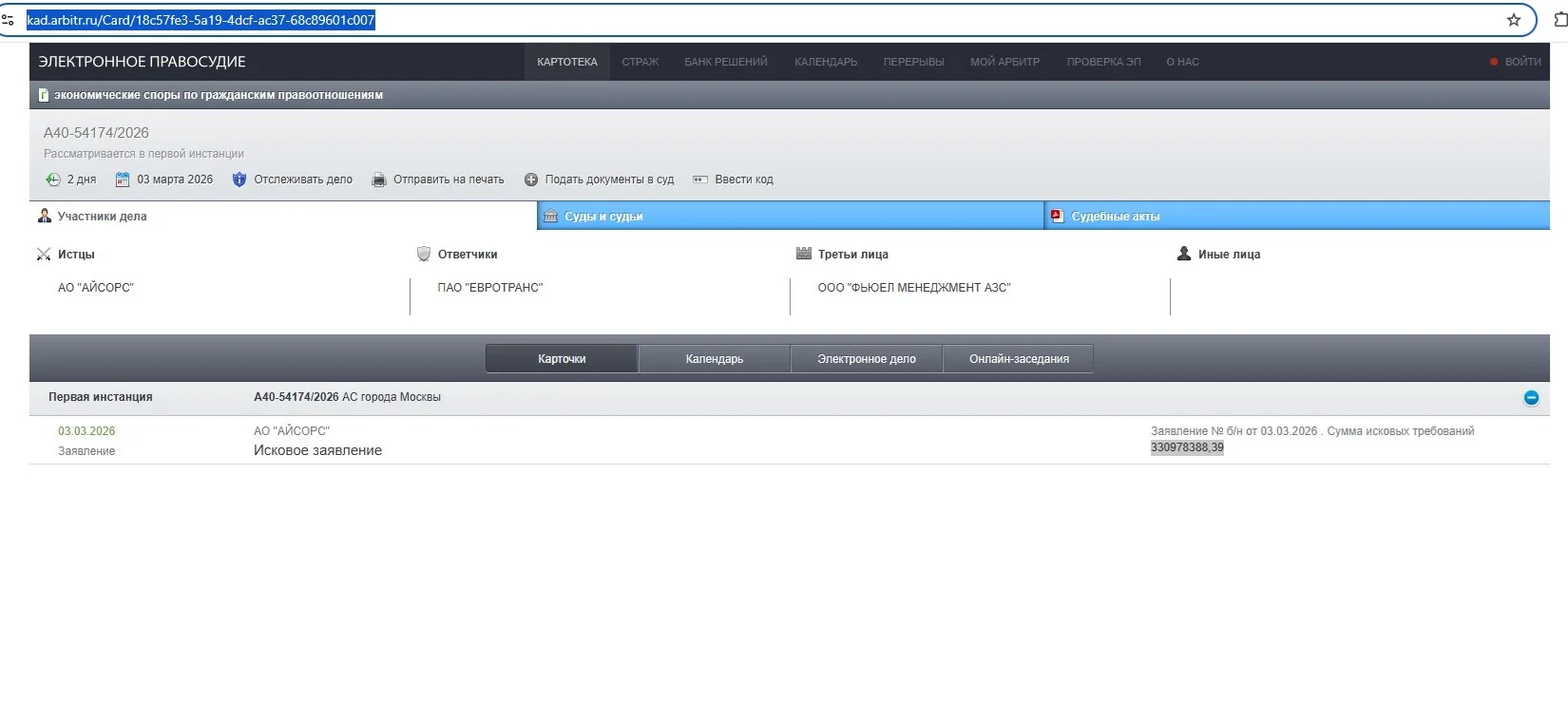Click the site info icon beside the URL
The width and height of the screenshot is (1568, 721).
[x=8, y=20]
